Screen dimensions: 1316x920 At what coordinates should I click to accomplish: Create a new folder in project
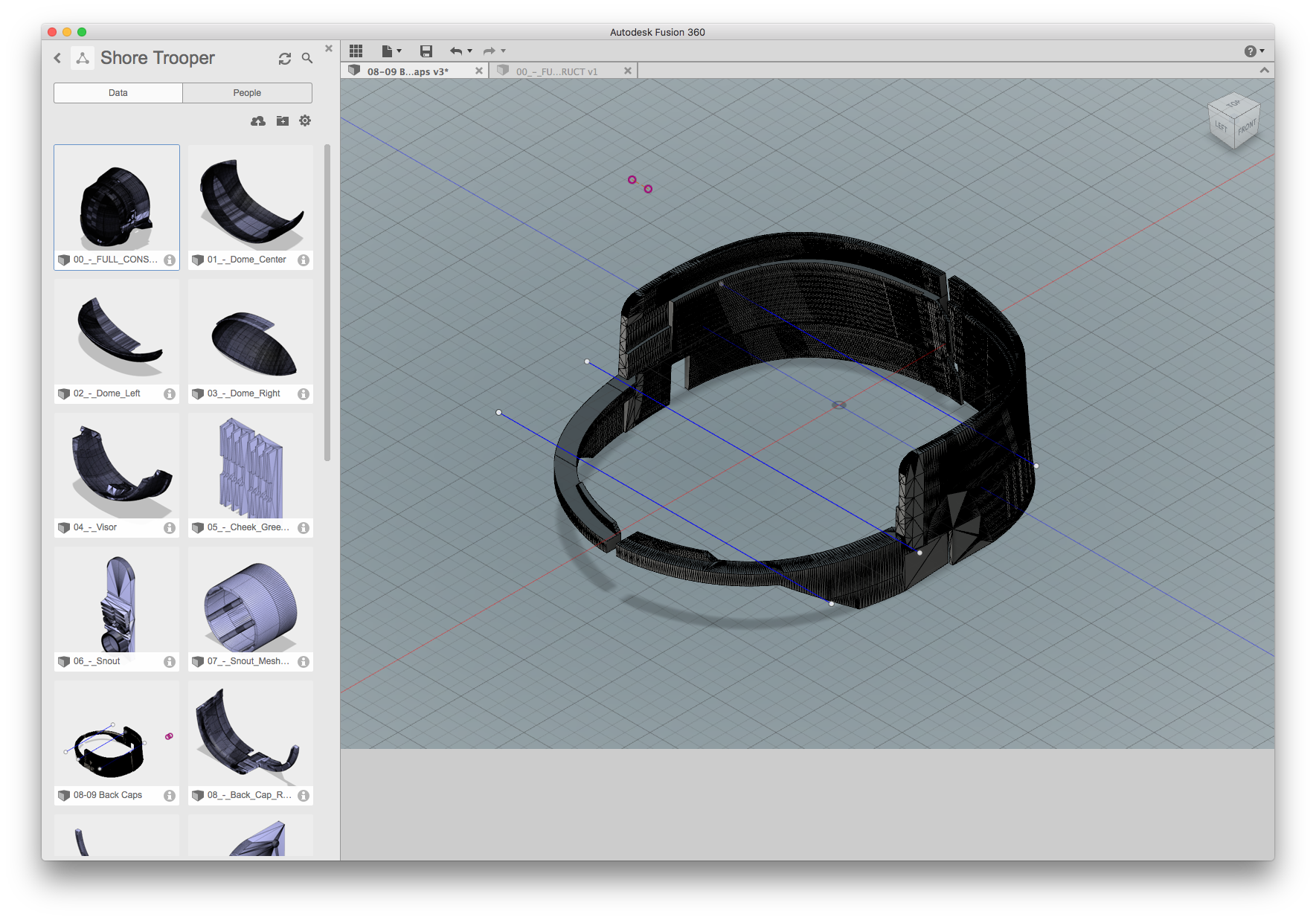coord(283,120)
